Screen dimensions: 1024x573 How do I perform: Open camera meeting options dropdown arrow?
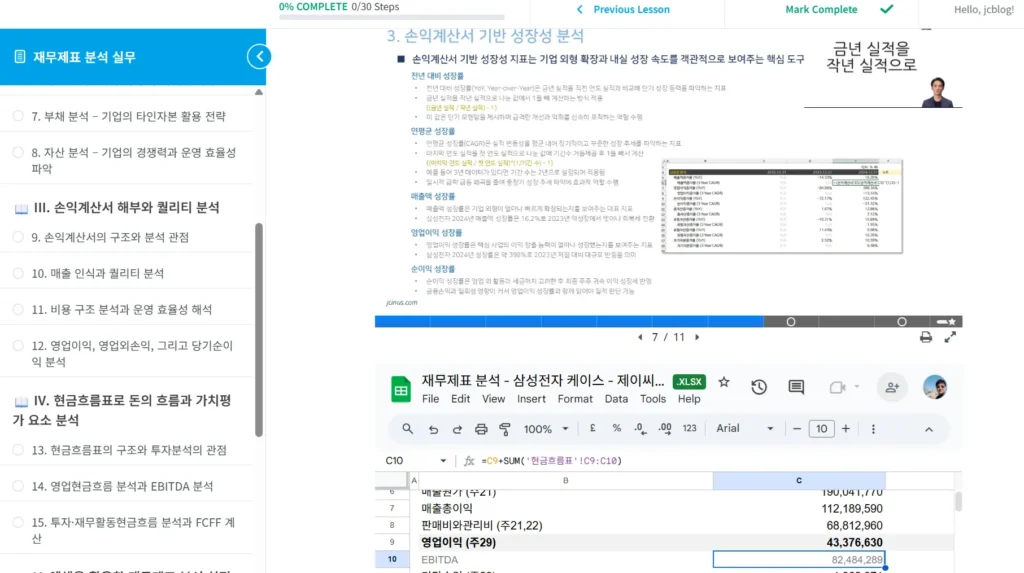(x=857, y=387)
